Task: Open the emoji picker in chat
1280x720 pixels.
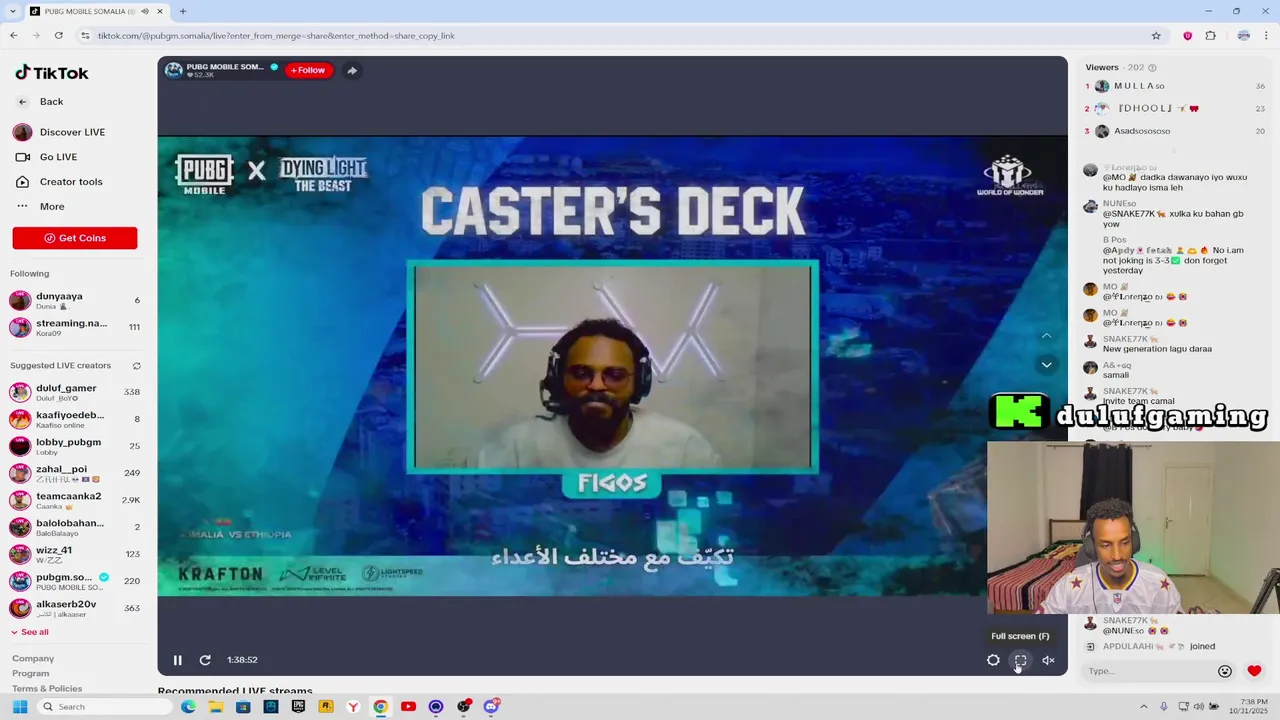Action: [x=1225, y=671]
